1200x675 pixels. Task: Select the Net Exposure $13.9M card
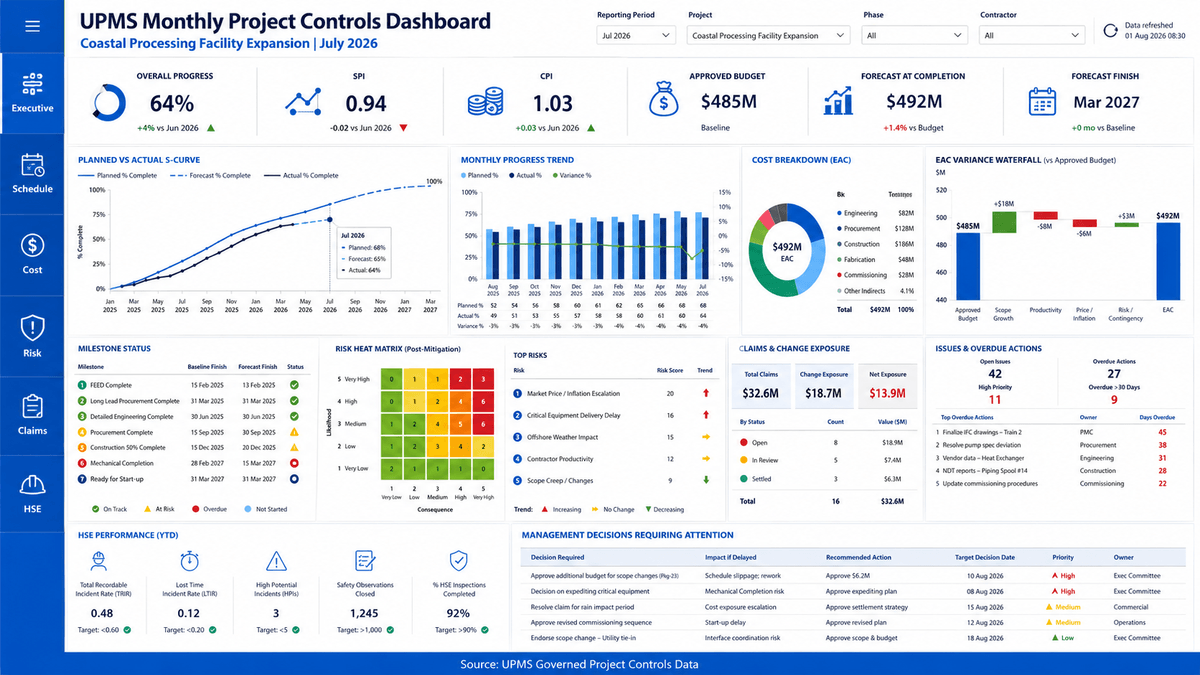(x=886, y=384)
